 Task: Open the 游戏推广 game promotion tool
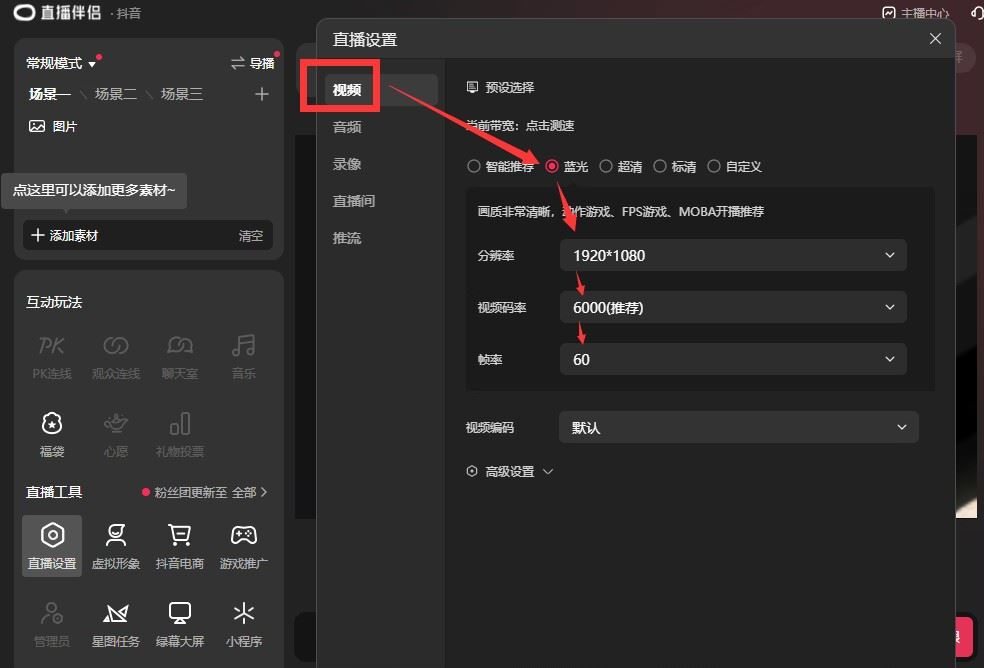[243, 546]
